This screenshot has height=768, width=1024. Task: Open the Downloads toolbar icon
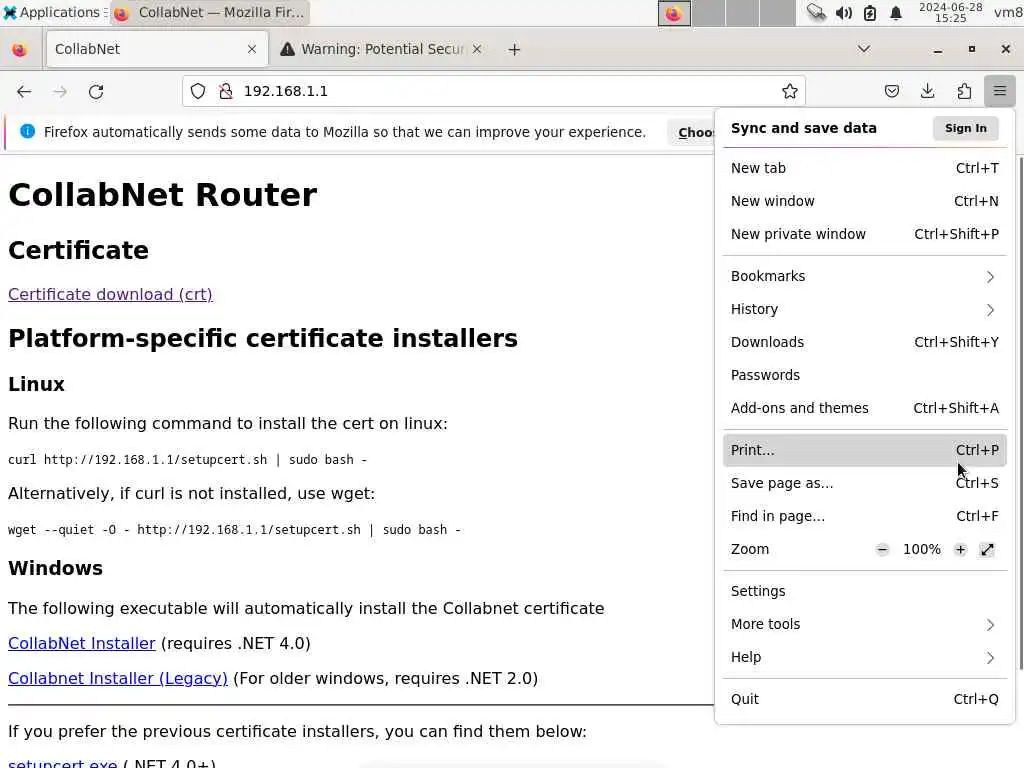tap(927, 91)
